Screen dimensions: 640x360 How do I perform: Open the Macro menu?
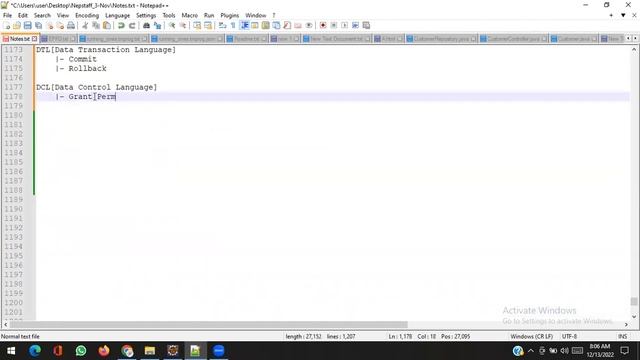(x=189, y=16)
